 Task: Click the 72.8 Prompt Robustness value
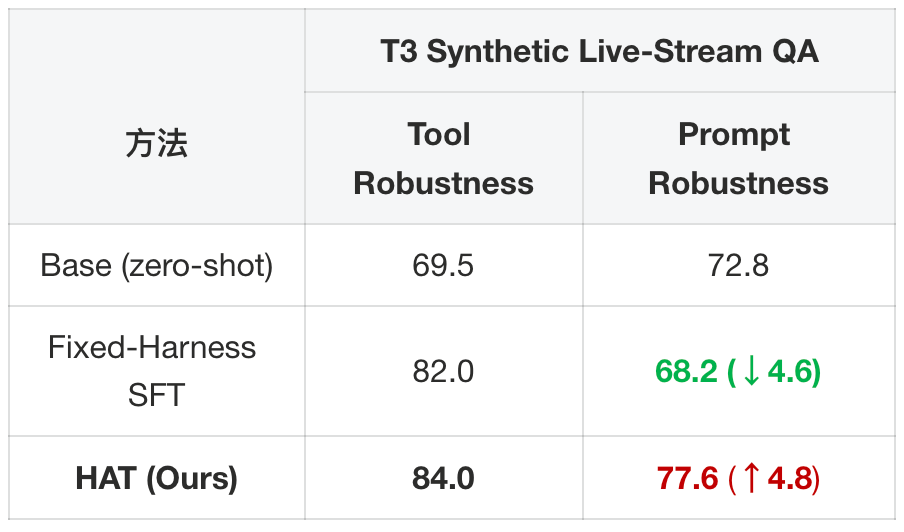[x=739, y=266]
